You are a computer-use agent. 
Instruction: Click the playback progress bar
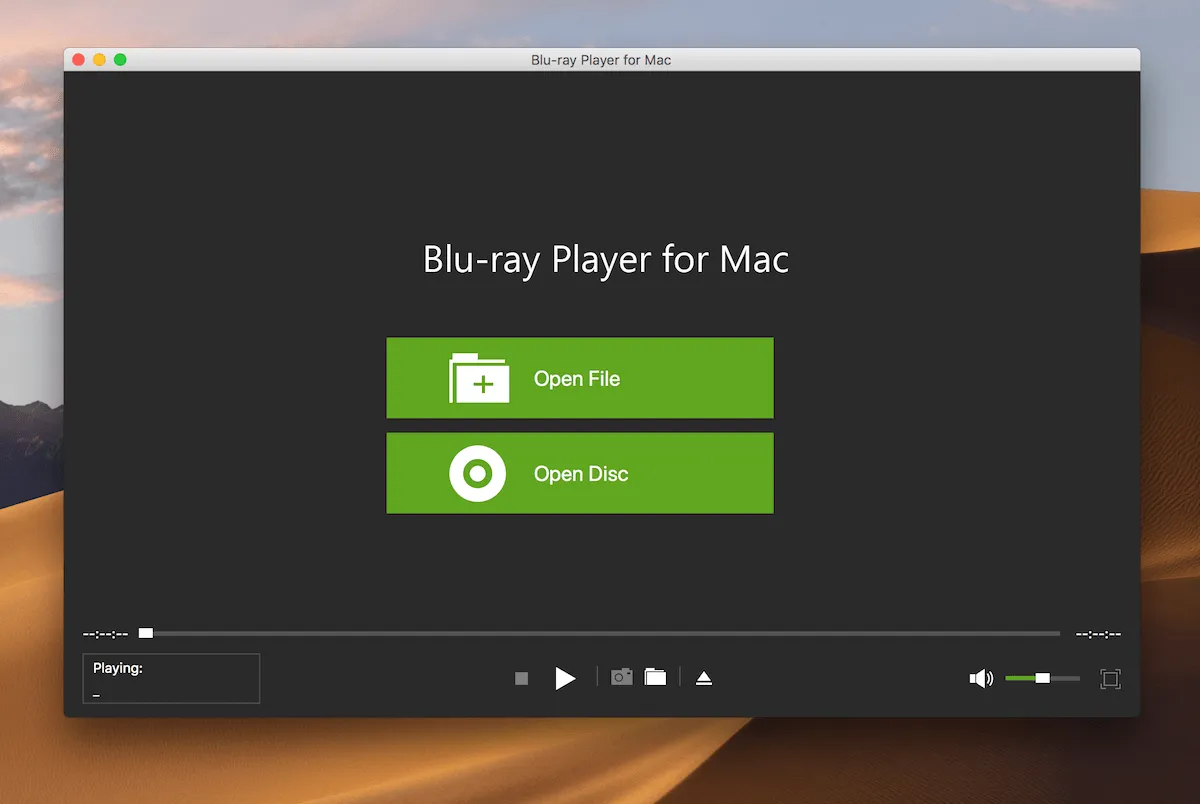[600, 633]
